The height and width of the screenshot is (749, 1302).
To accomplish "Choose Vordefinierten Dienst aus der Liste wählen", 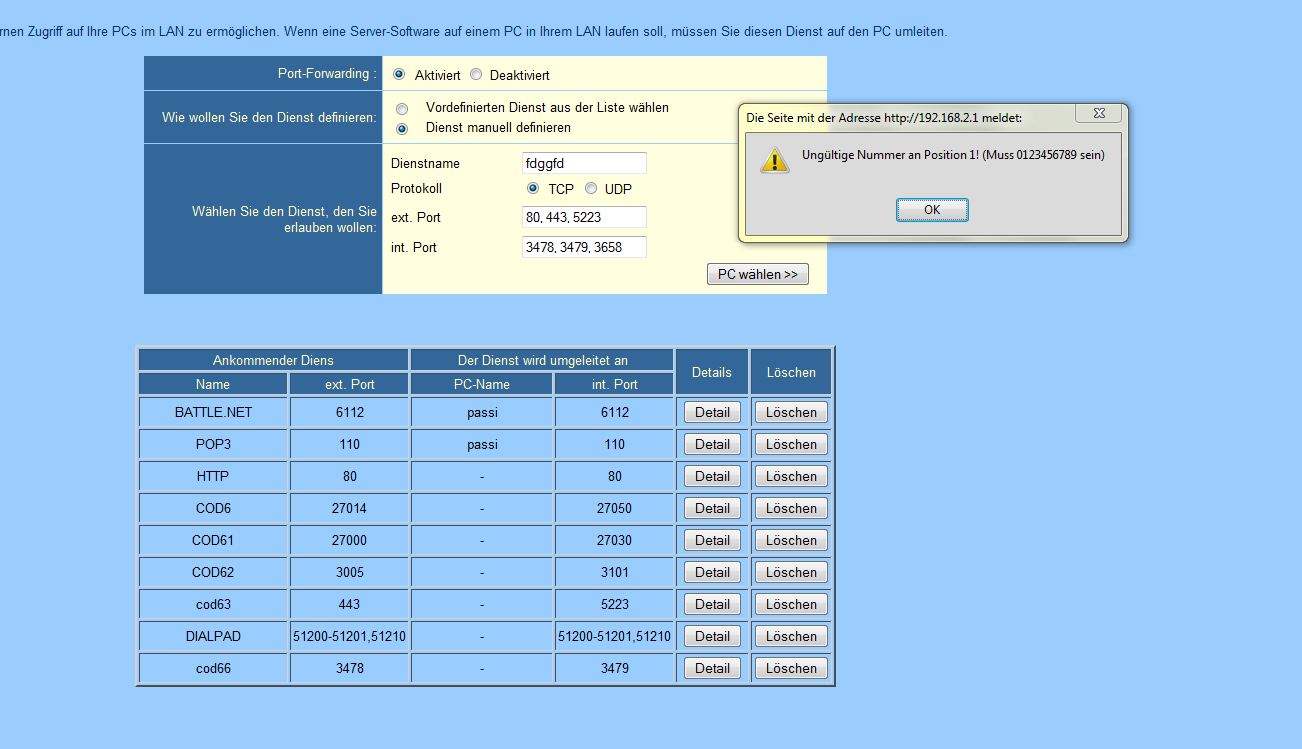I will tap(402, 108).
